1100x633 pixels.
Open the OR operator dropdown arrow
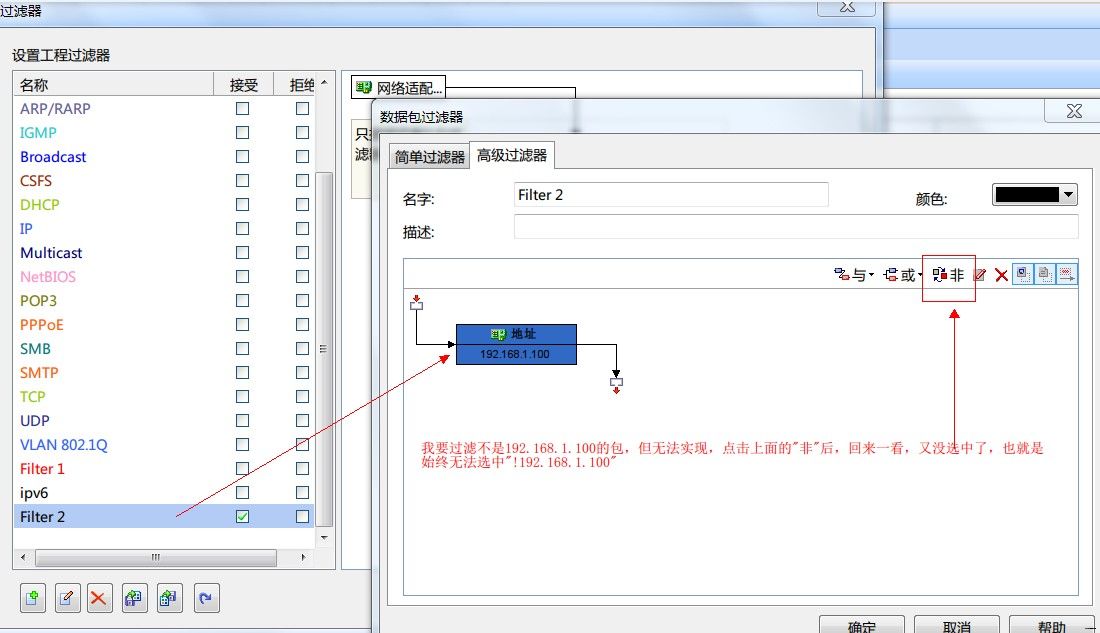click(921, 275)
